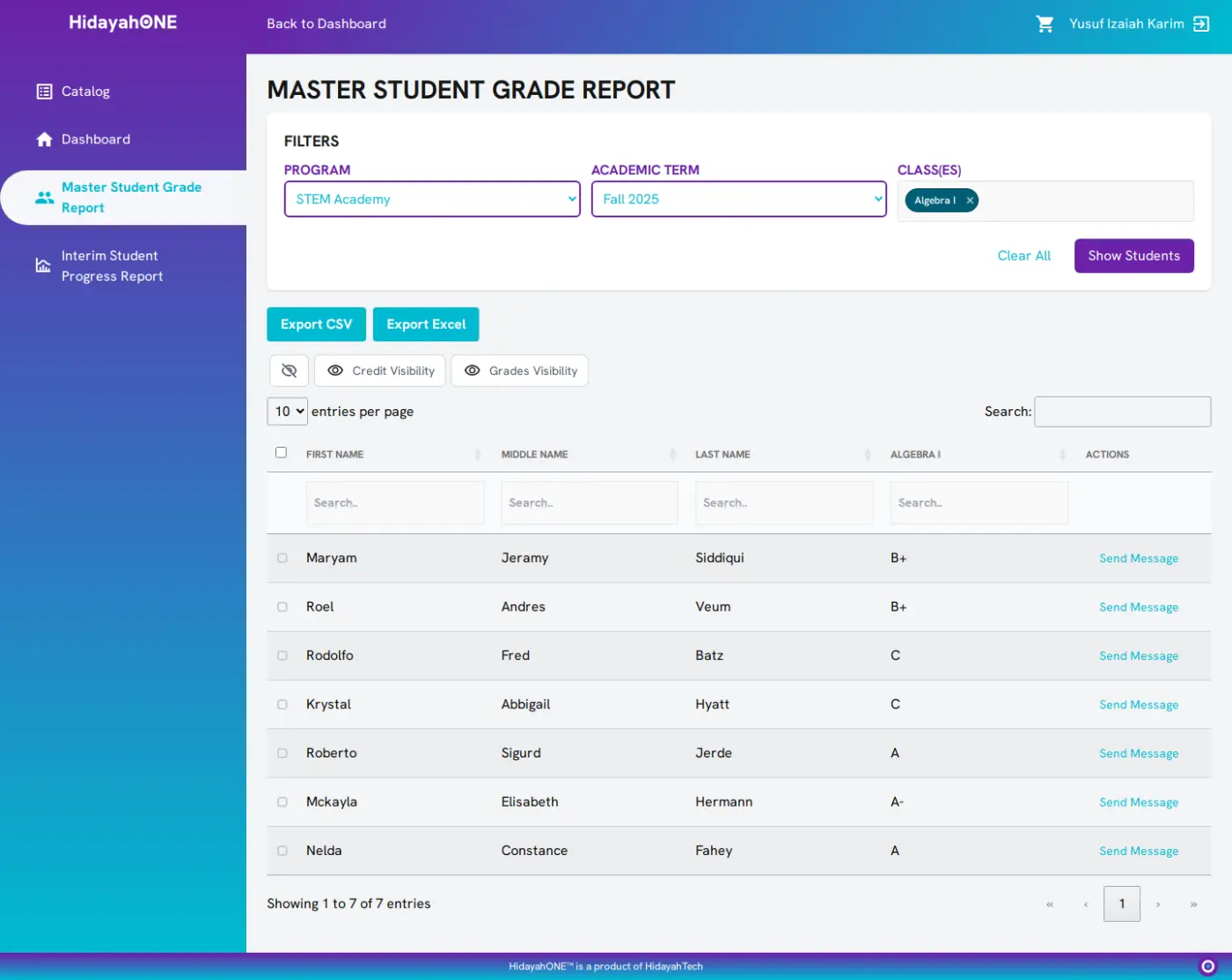
Task: Open the entries per page dropdown
Action: 287,412
